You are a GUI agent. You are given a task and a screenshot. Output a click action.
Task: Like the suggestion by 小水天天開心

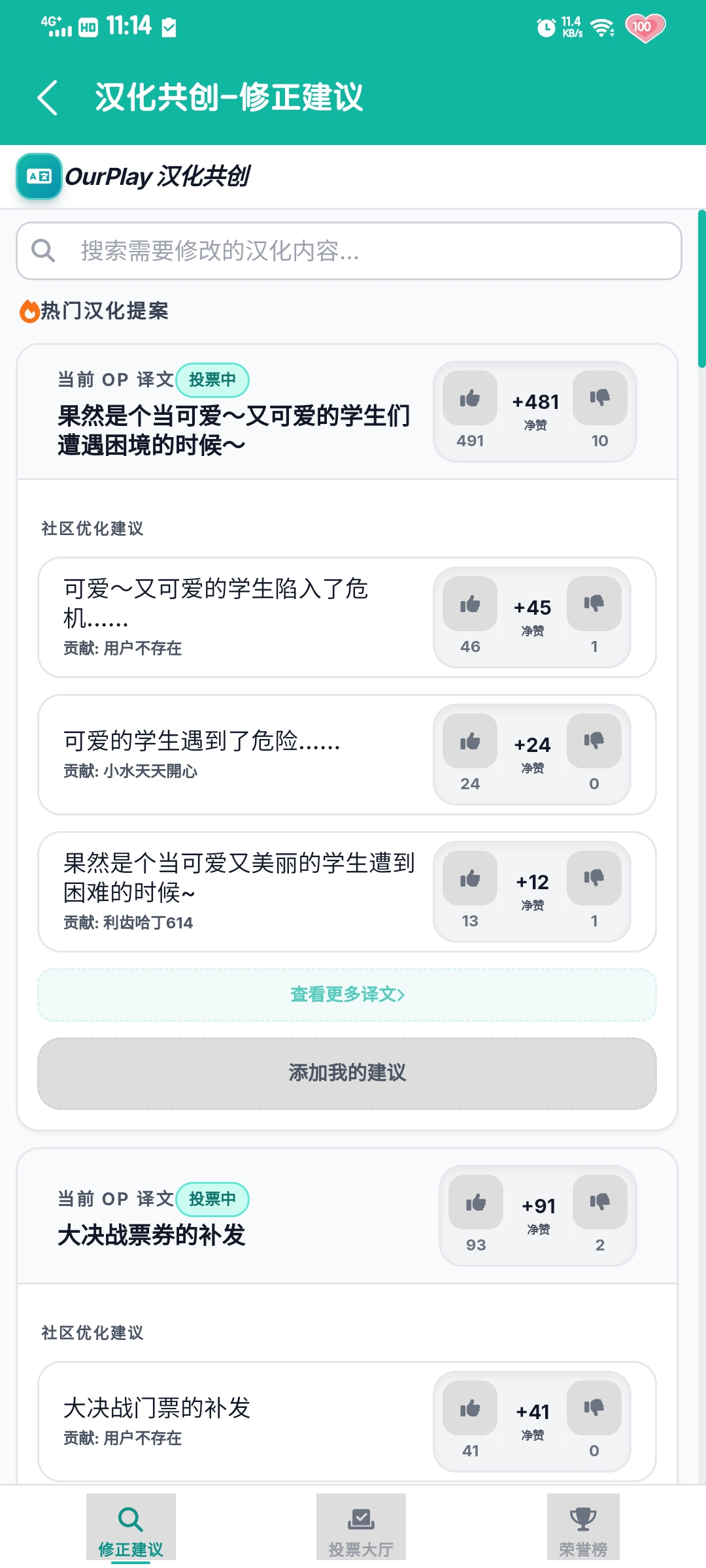[469, 741]
